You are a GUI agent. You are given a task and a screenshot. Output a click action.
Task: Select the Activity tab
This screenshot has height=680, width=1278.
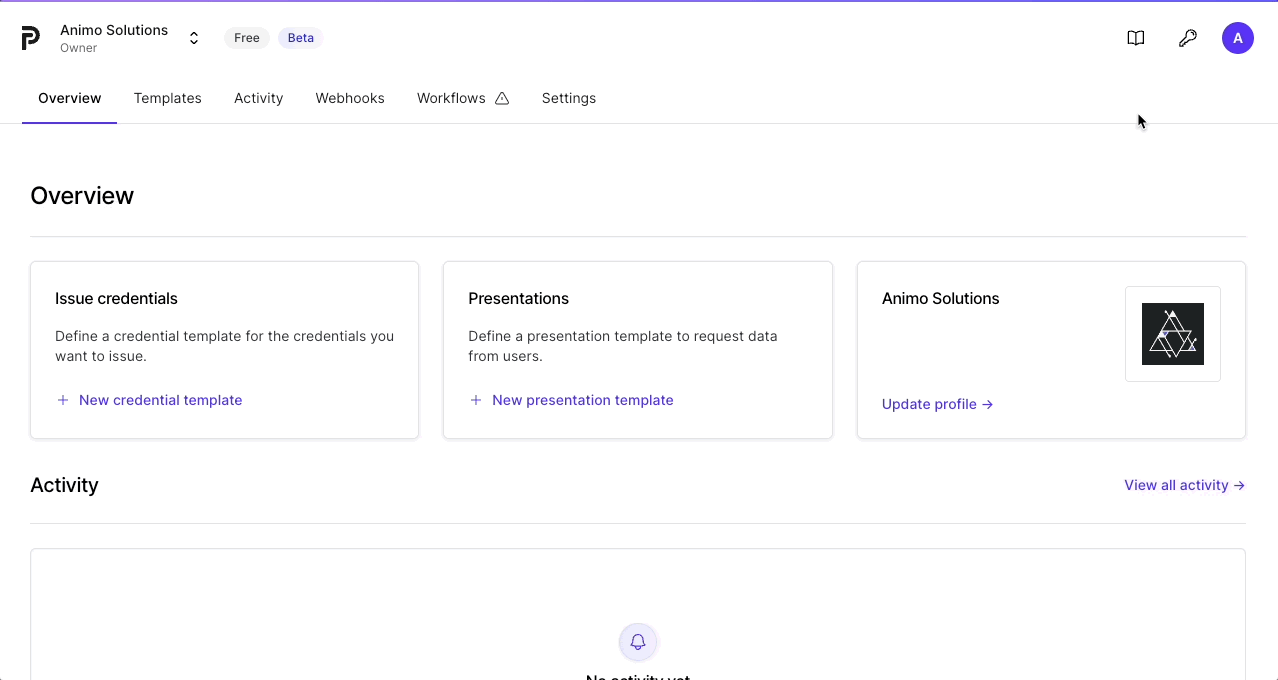point(258,98)
